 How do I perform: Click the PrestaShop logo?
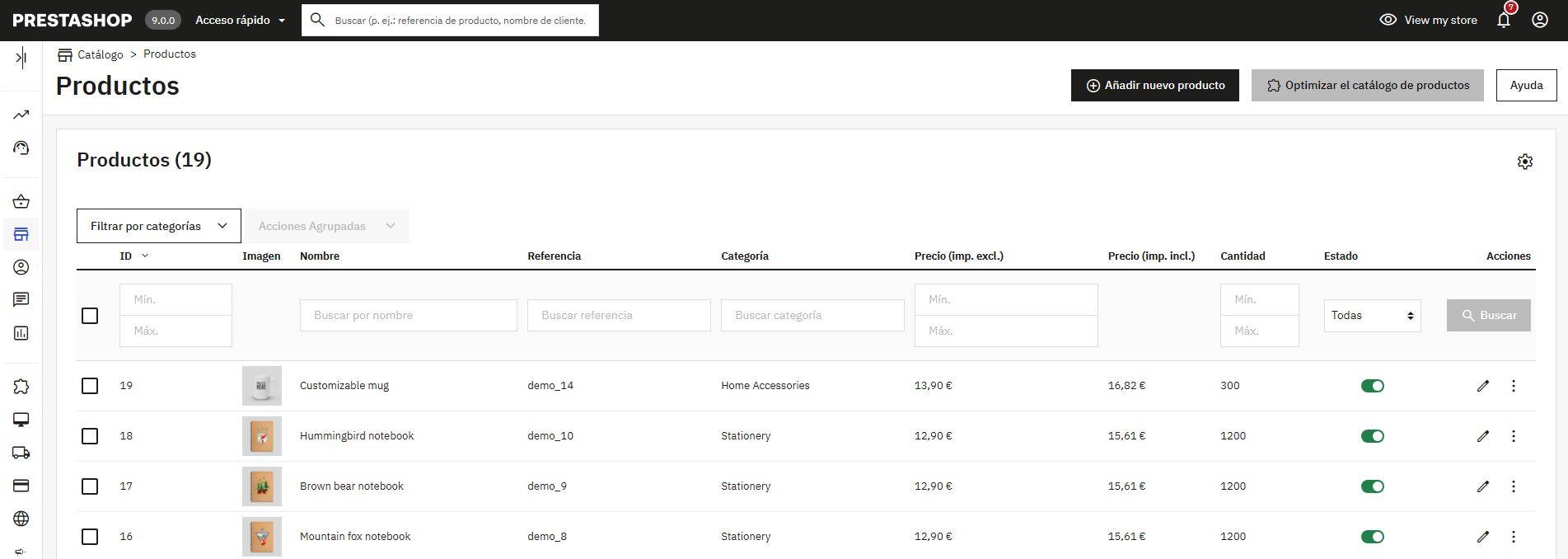point(73,20)
